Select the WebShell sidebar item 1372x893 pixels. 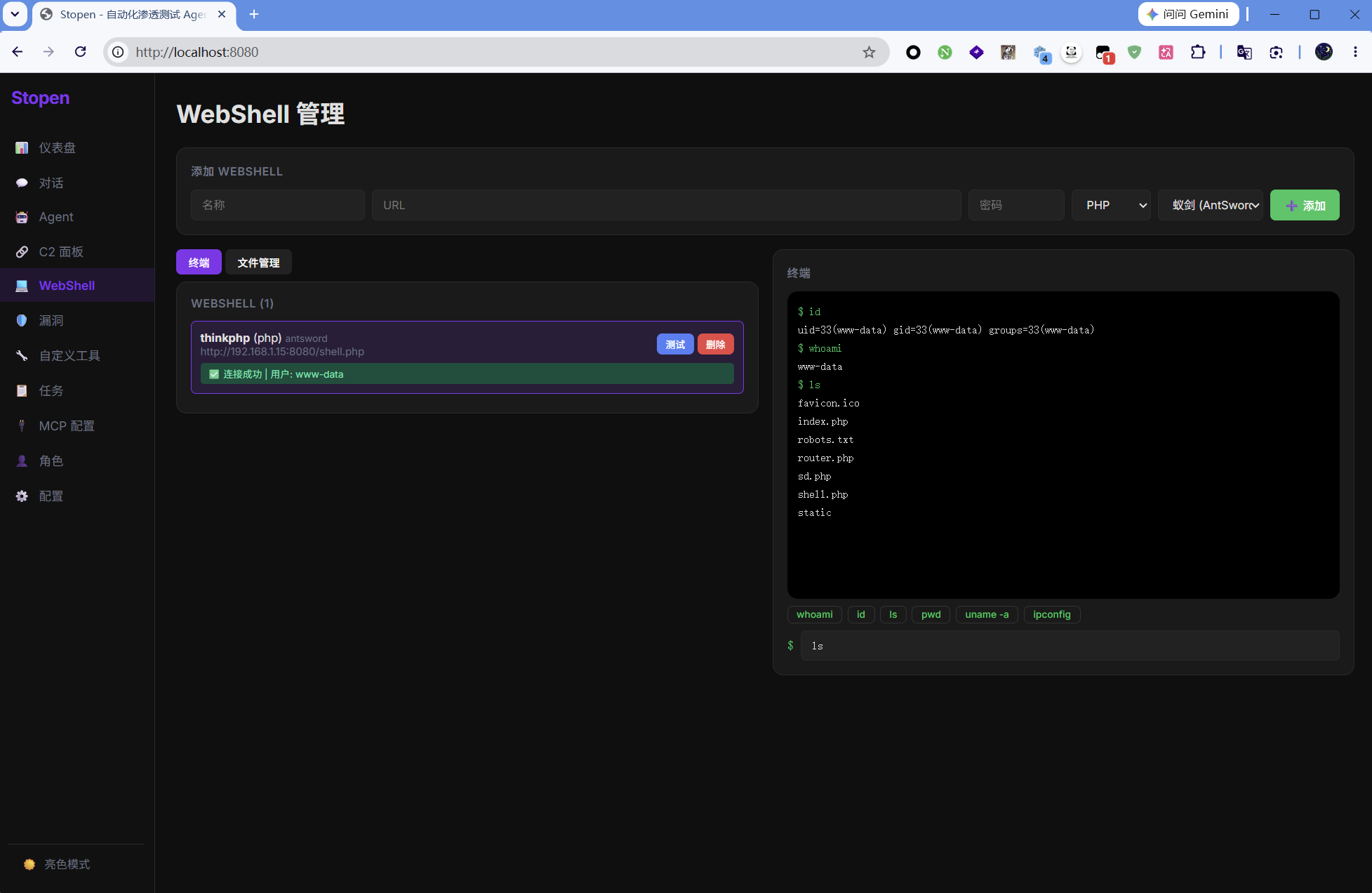77,286
